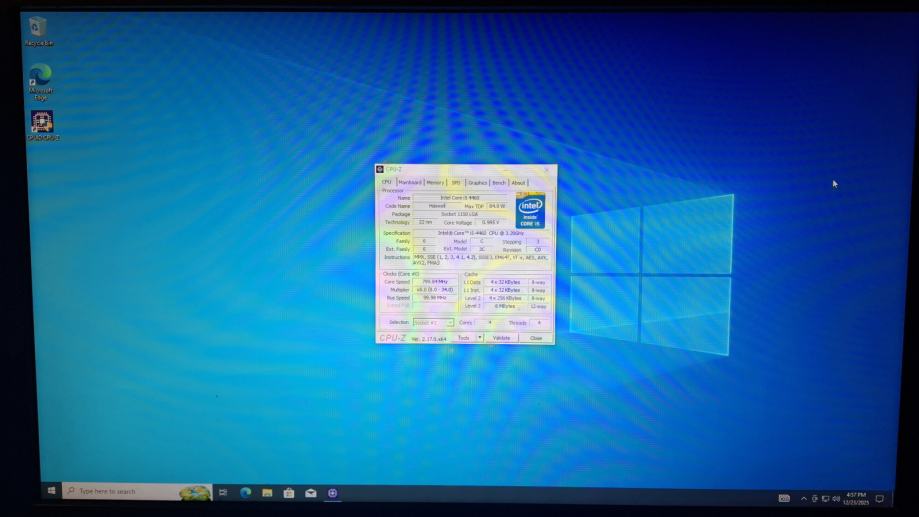Click the Close button in CPU-Z
The image size is (919, 517).
(536, 338)
